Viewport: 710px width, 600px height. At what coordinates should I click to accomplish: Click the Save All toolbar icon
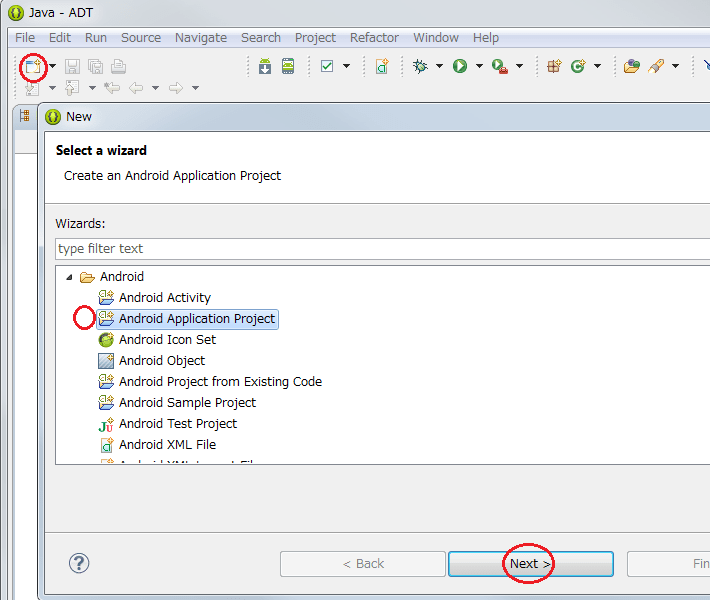click(96, 67)
